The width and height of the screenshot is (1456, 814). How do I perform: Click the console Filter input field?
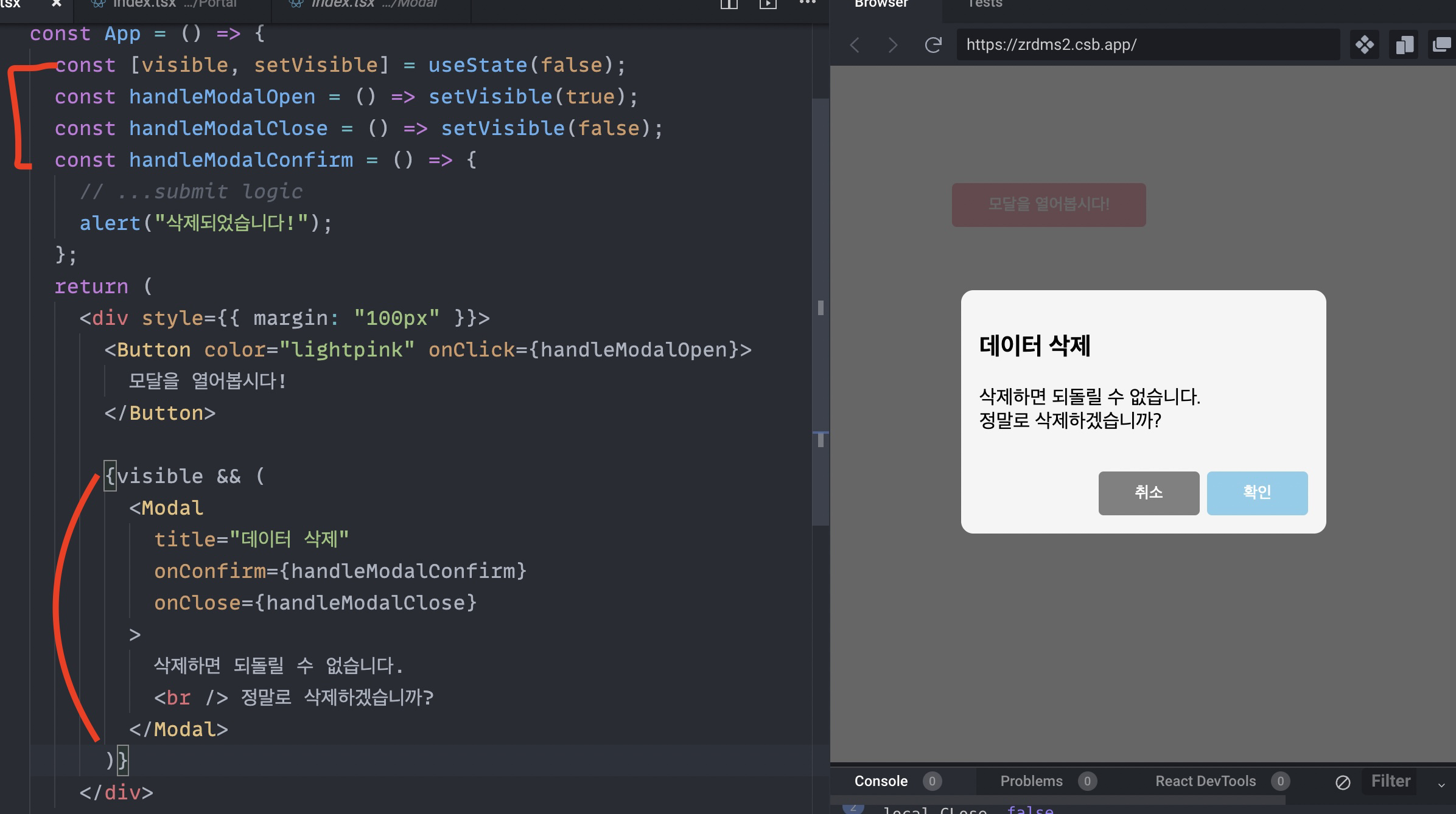point(1391,781)
